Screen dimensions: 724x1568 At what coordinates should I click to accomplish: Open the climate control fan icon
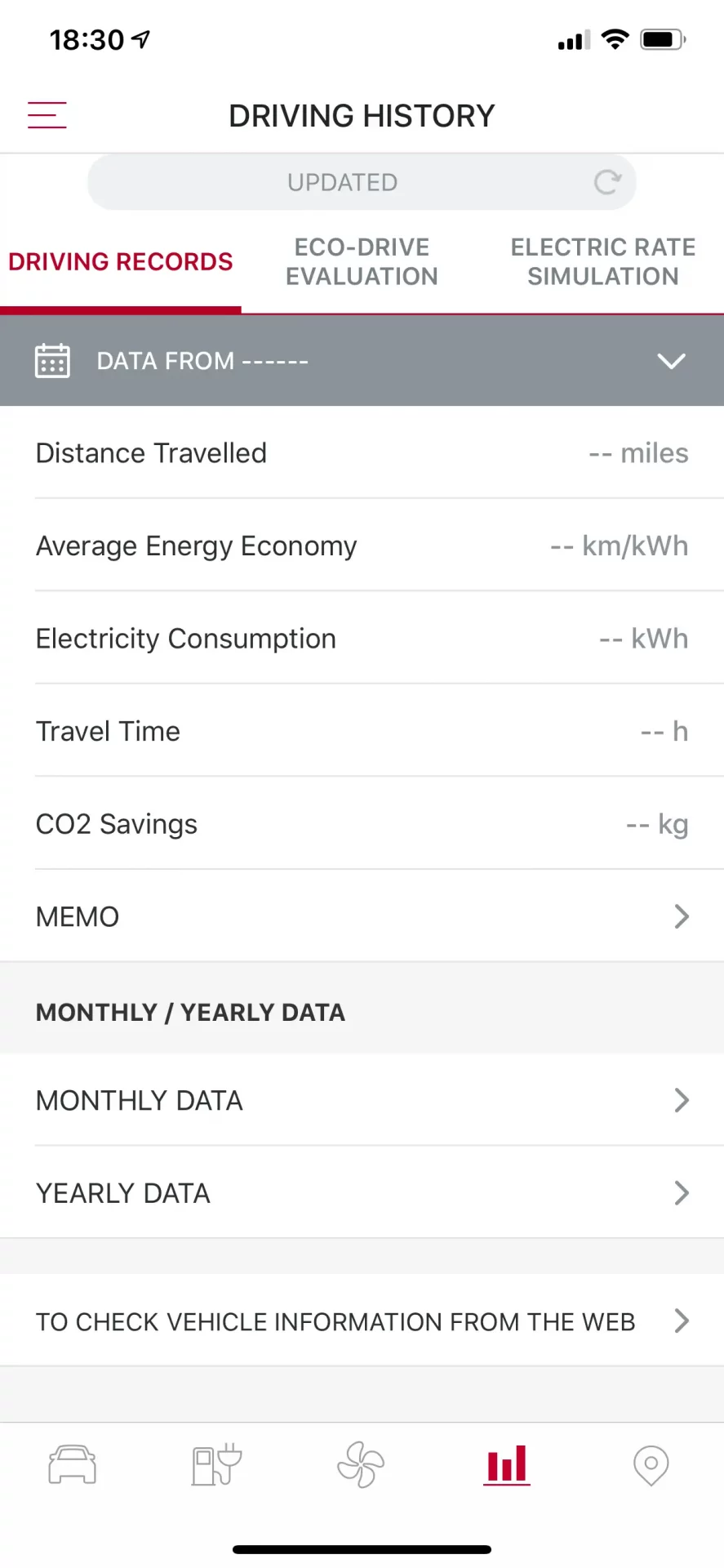(x=361, y=1464)
